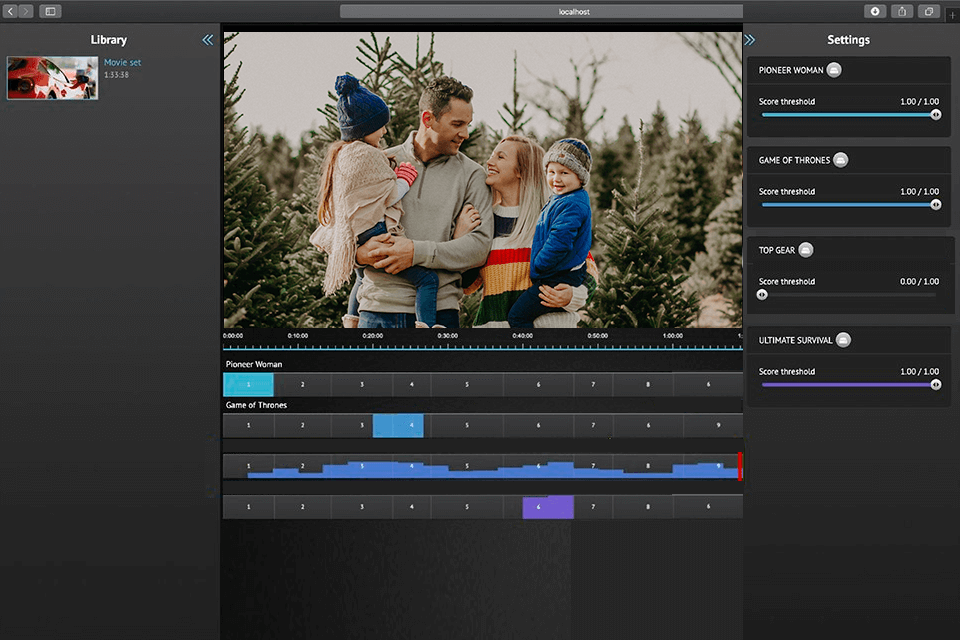Select segment 7 in Game of Thrones row
This screenshot has height=640, width=960.
coord(593,425)
